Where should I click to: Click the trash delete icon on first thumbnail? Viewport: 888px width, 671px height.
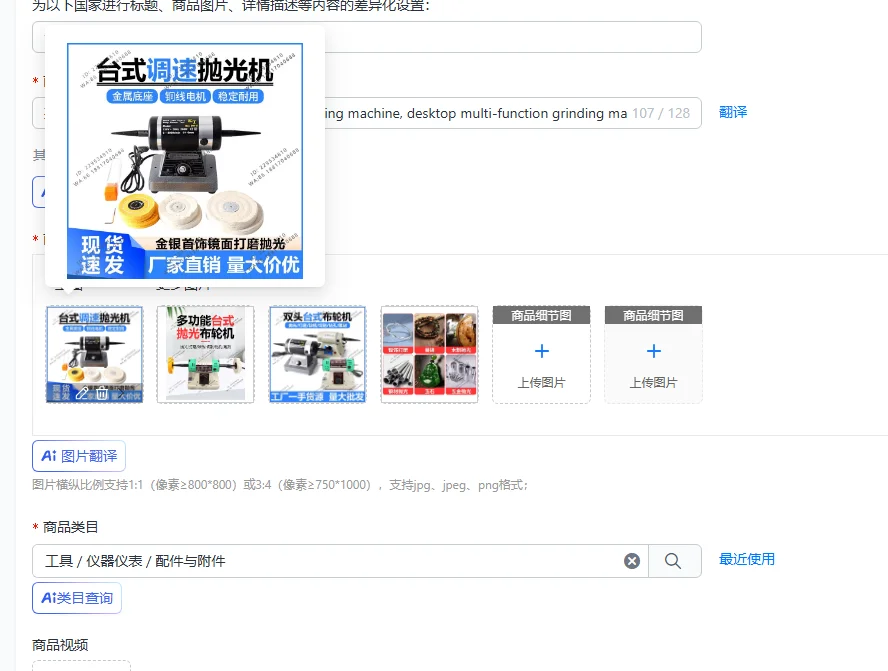pyautogui.click(x=101, y=393)
